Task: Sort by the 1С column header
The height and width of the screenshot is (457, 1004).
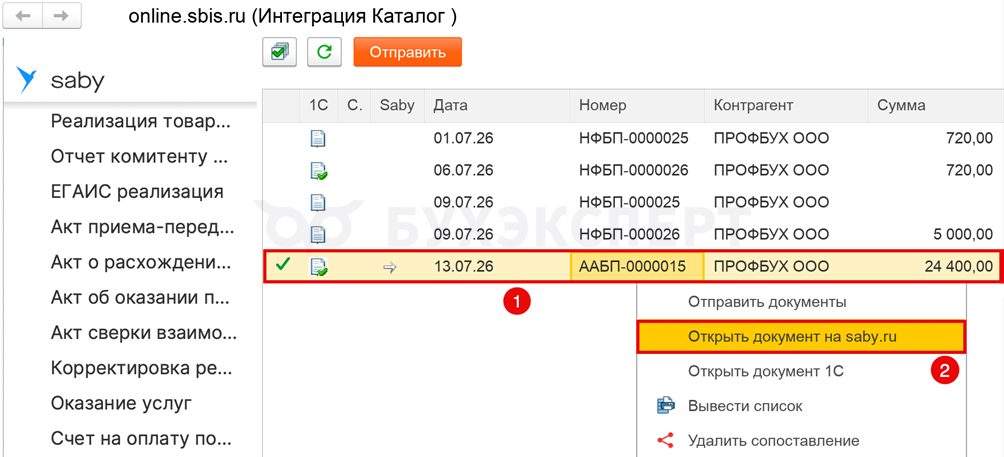Action: coord(318,106)
